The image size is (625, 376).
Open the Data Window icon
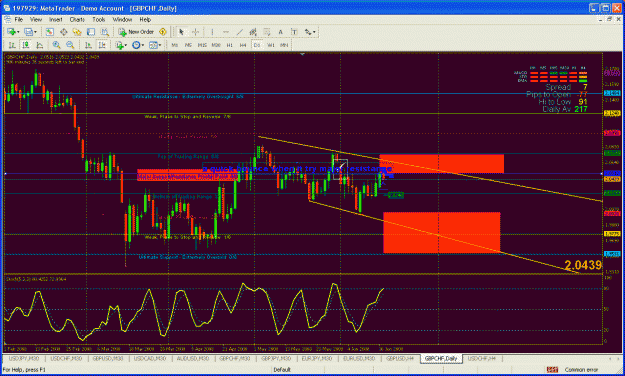pos(63,32)
